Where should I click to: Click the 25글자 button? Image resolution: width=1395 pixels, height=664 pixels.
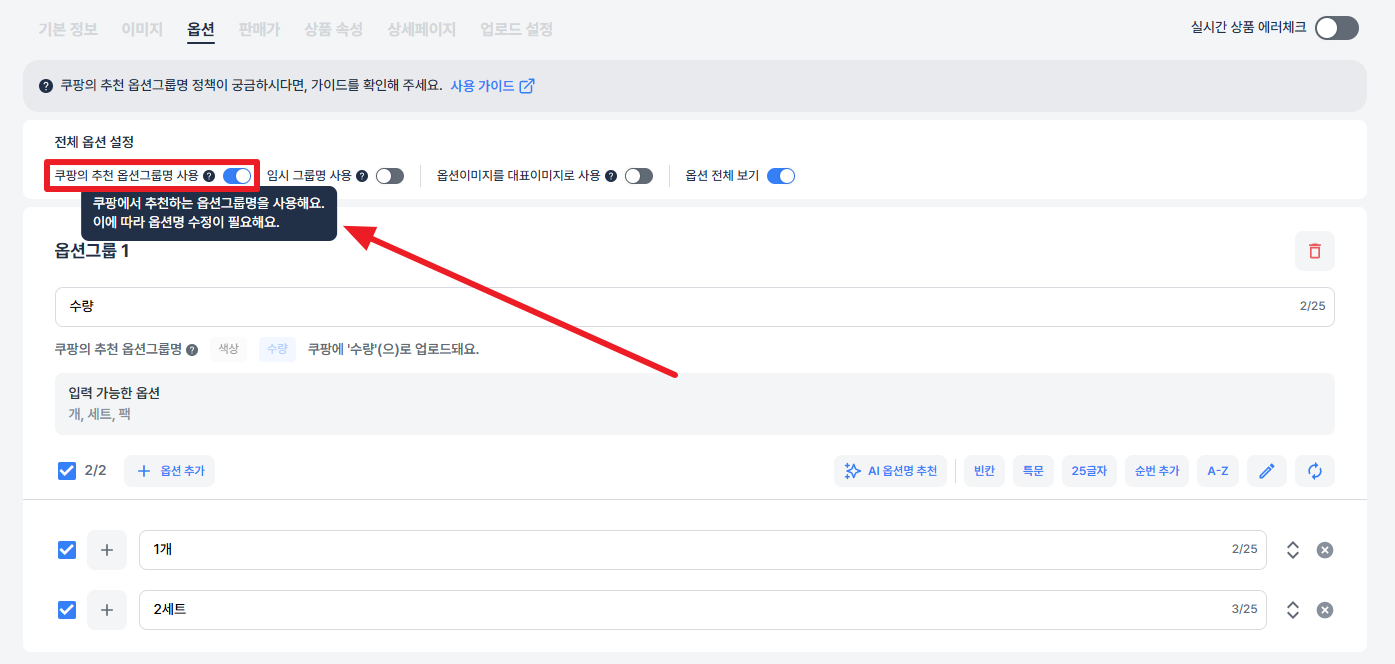(x=1089, y=471)
